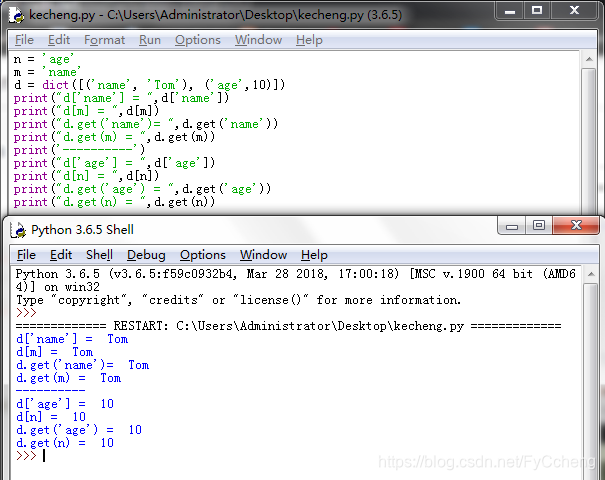Image resolution: width=605 pixels, height=480 pixels.
Task: Click the code line n = 'age'
Action: pyautogui.click(x=44, y=59)
